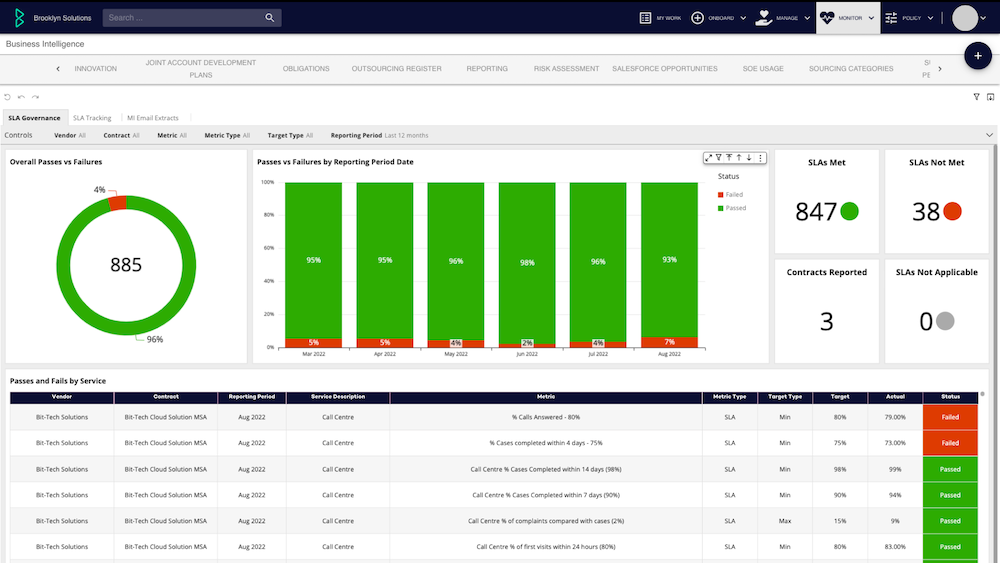Click the Monitor heartbeat icon
This screenshot has width=1000, height=563.
click(827, 18)
